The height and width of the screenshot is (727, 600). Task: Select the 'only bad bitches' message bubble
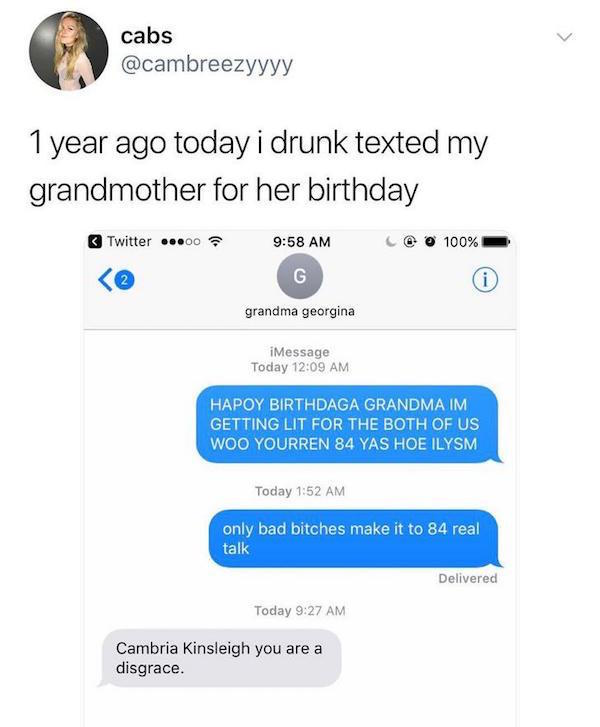coord(356,538)
